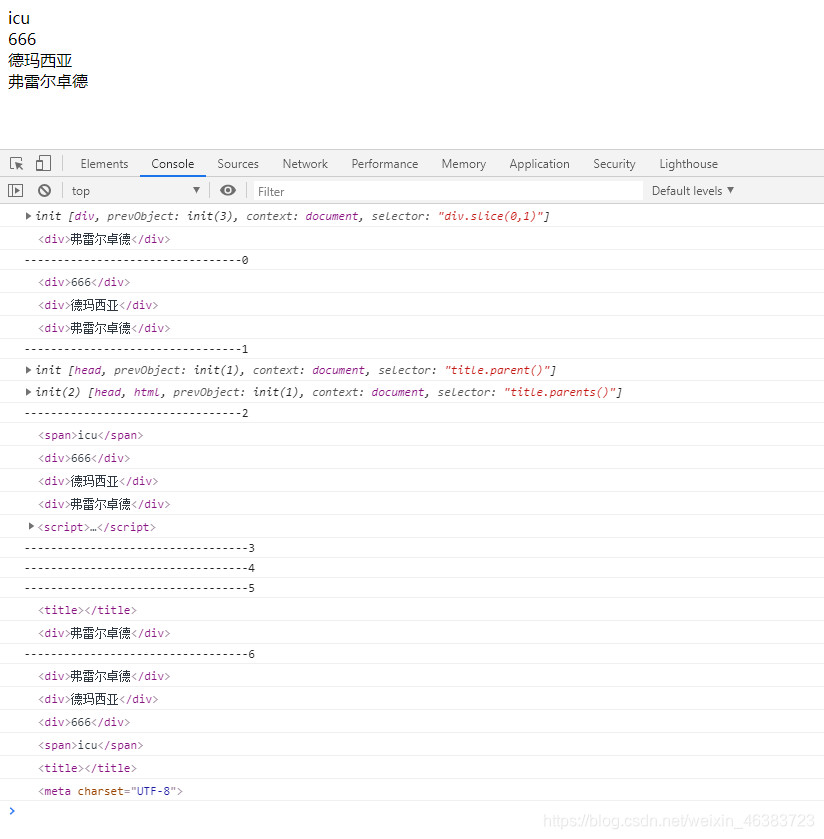Activate the inspect element picker icon

[17, 164]
